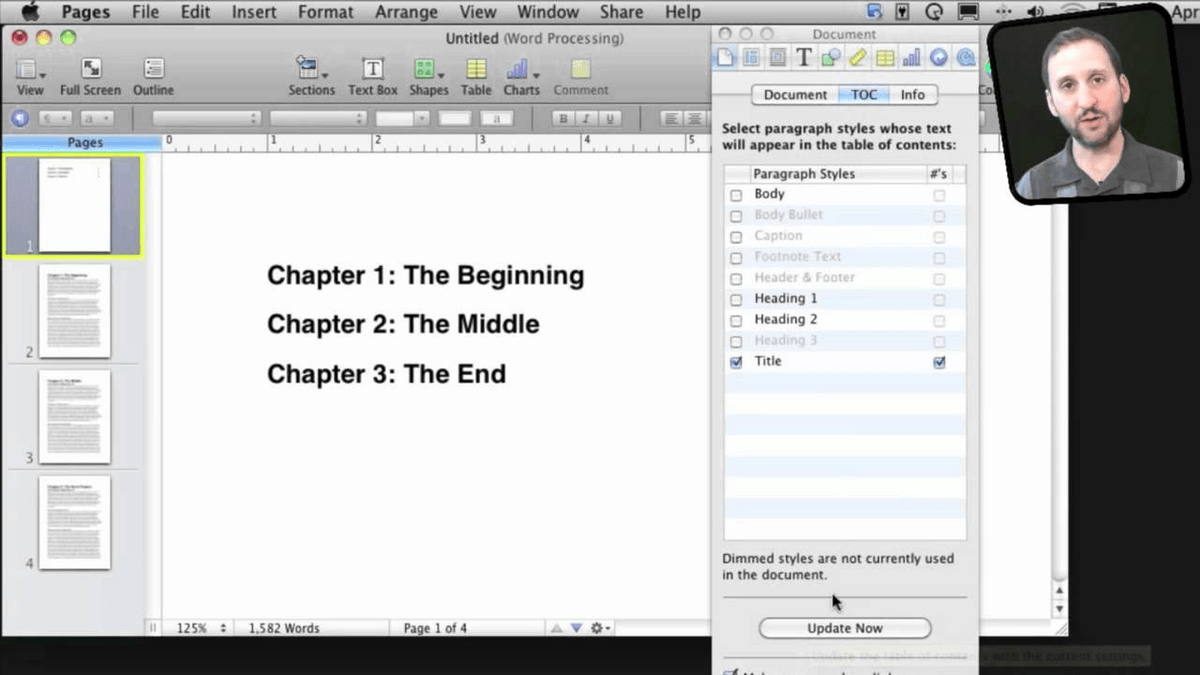
Task: Select the Layout inspector icon
Action: (x=751, y=58)
